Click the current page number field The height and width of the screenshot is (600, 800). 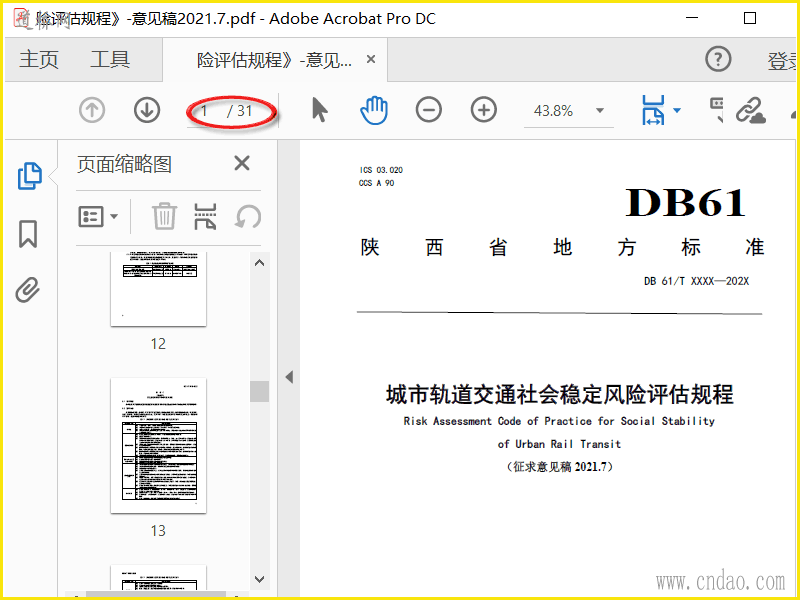(x=205, y=111)
